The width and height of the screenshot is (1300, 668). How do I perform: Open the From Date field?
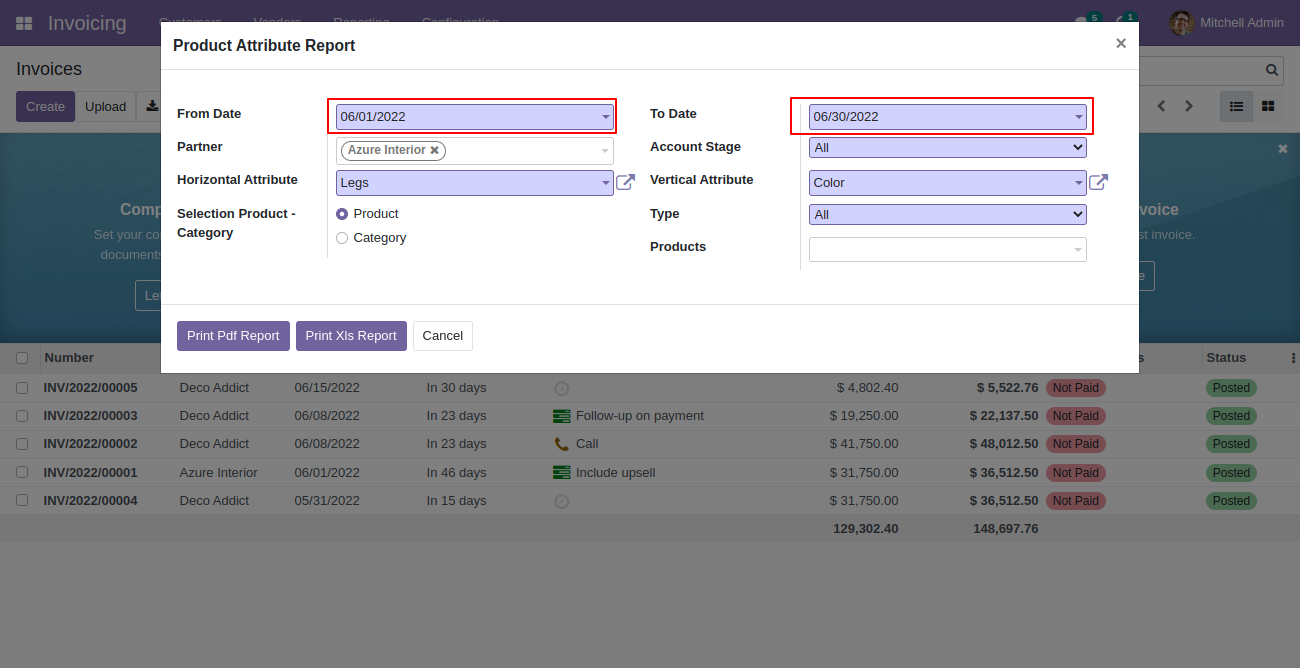pyautogui.click(x=474, y=116)
